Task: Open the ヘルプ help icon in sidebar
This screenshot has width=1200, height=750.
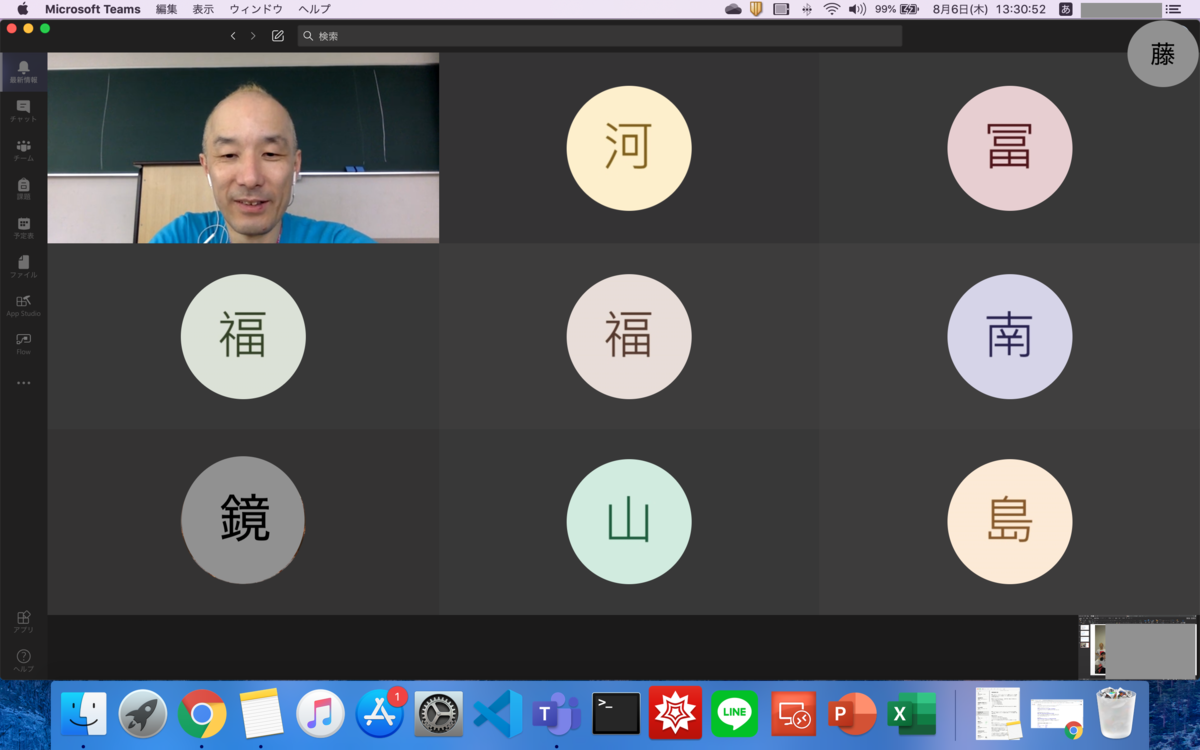Action: click(x=23, y=661)
